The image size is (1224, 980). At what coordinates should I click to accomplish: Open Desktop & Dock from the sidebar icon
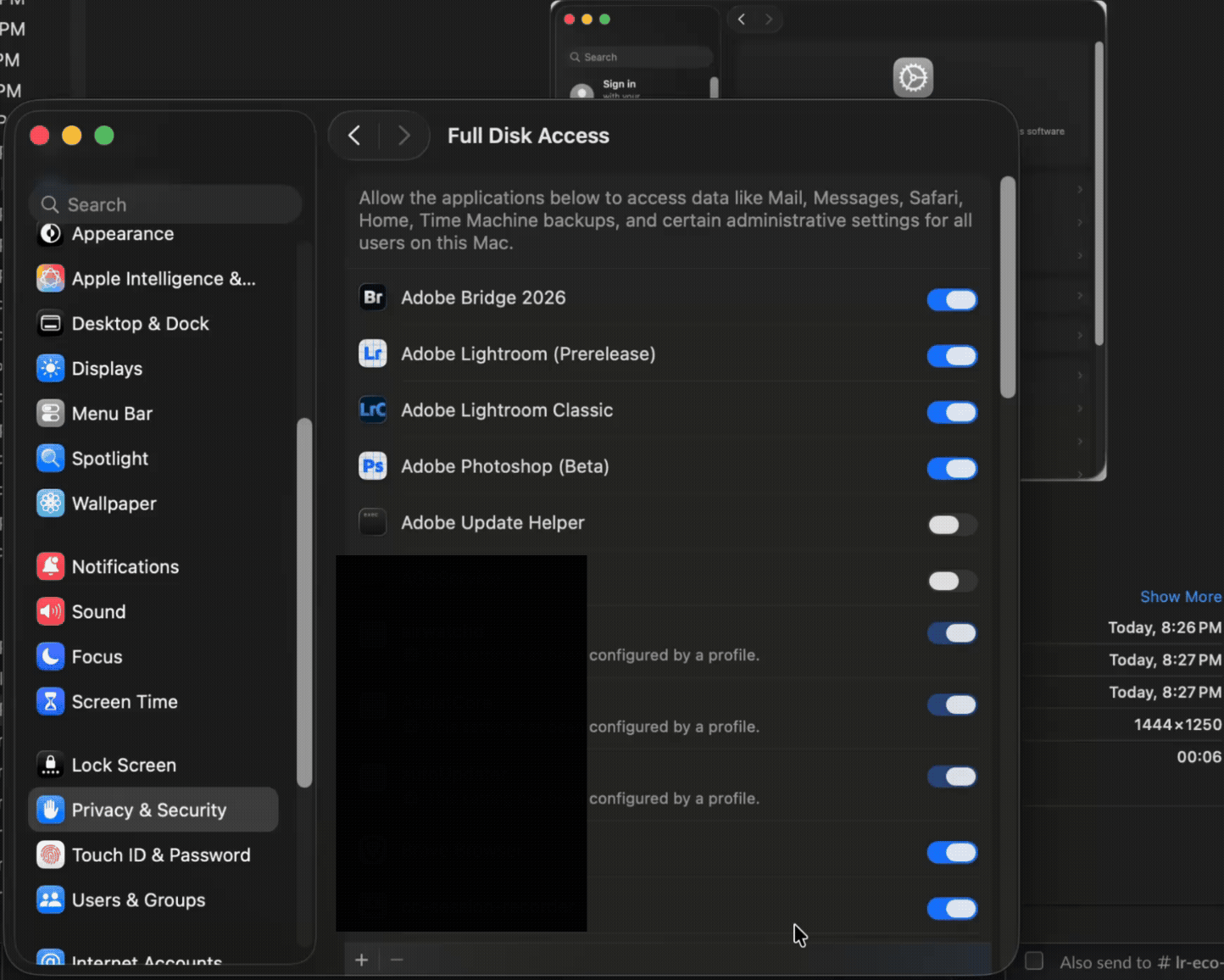point(50,324)
